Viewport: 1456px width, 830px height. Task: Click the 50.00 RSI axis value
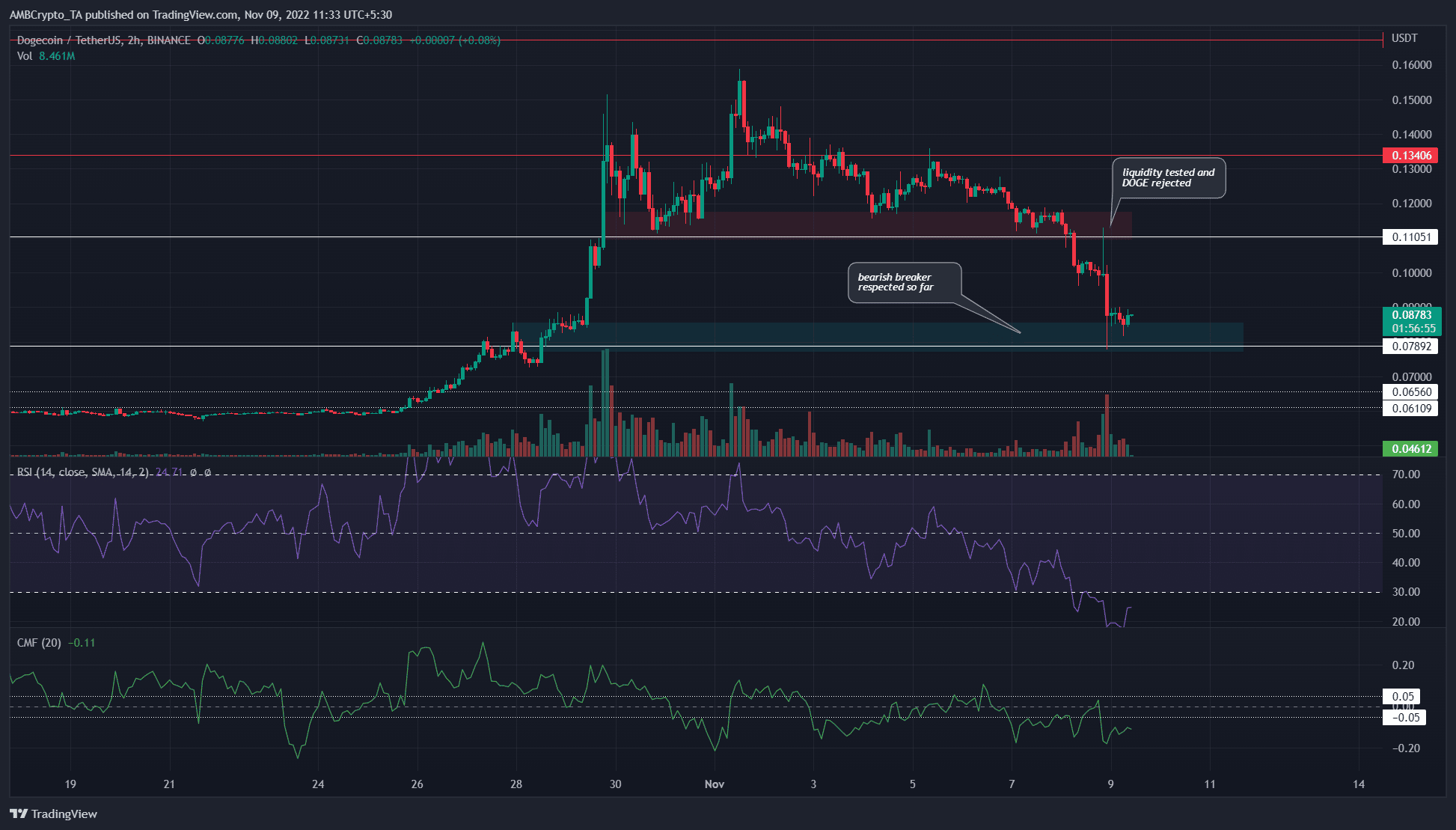[1406, 534]
